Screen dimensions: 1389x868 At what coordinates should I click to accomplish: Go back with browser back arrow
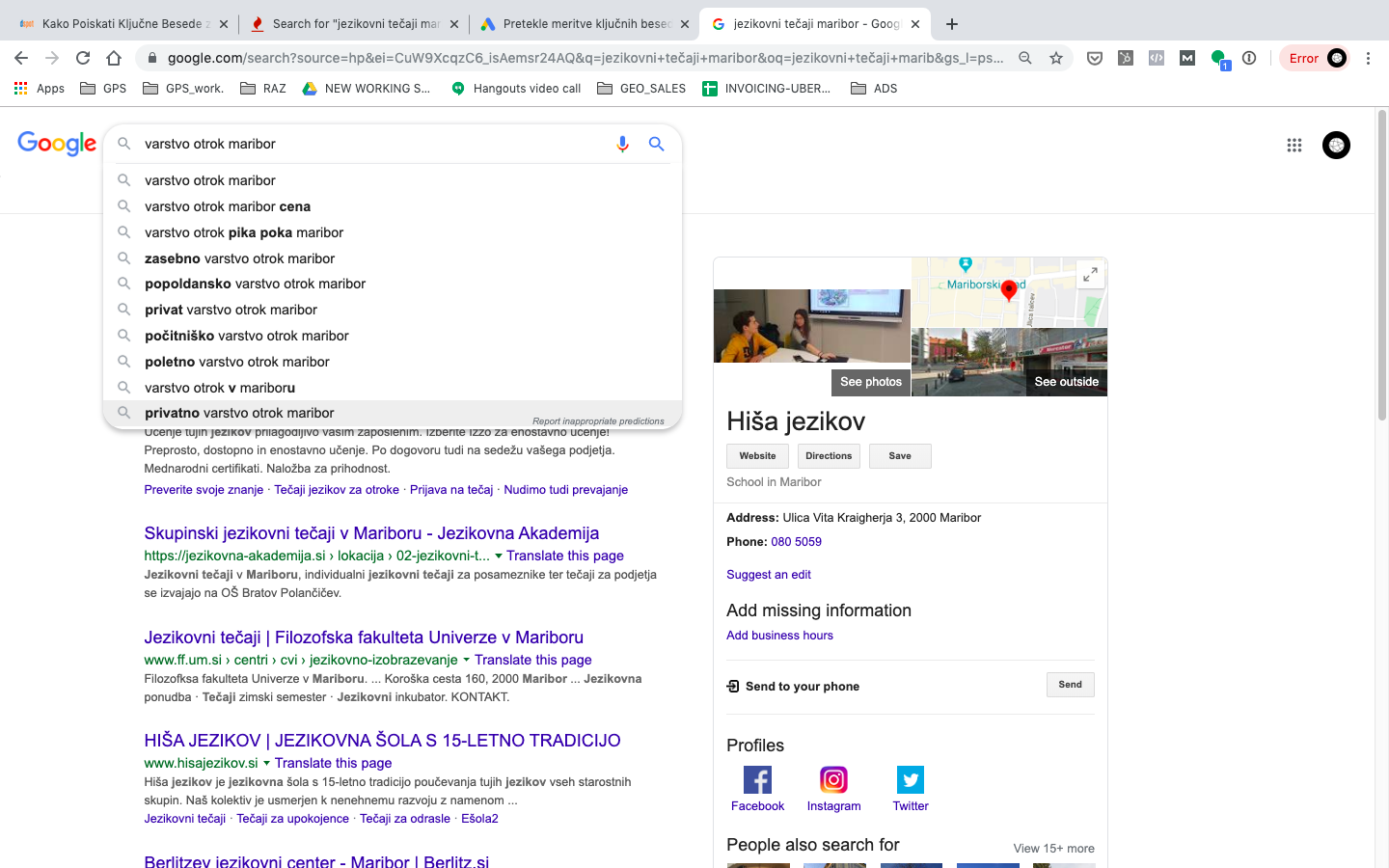[x=21, y=58]
